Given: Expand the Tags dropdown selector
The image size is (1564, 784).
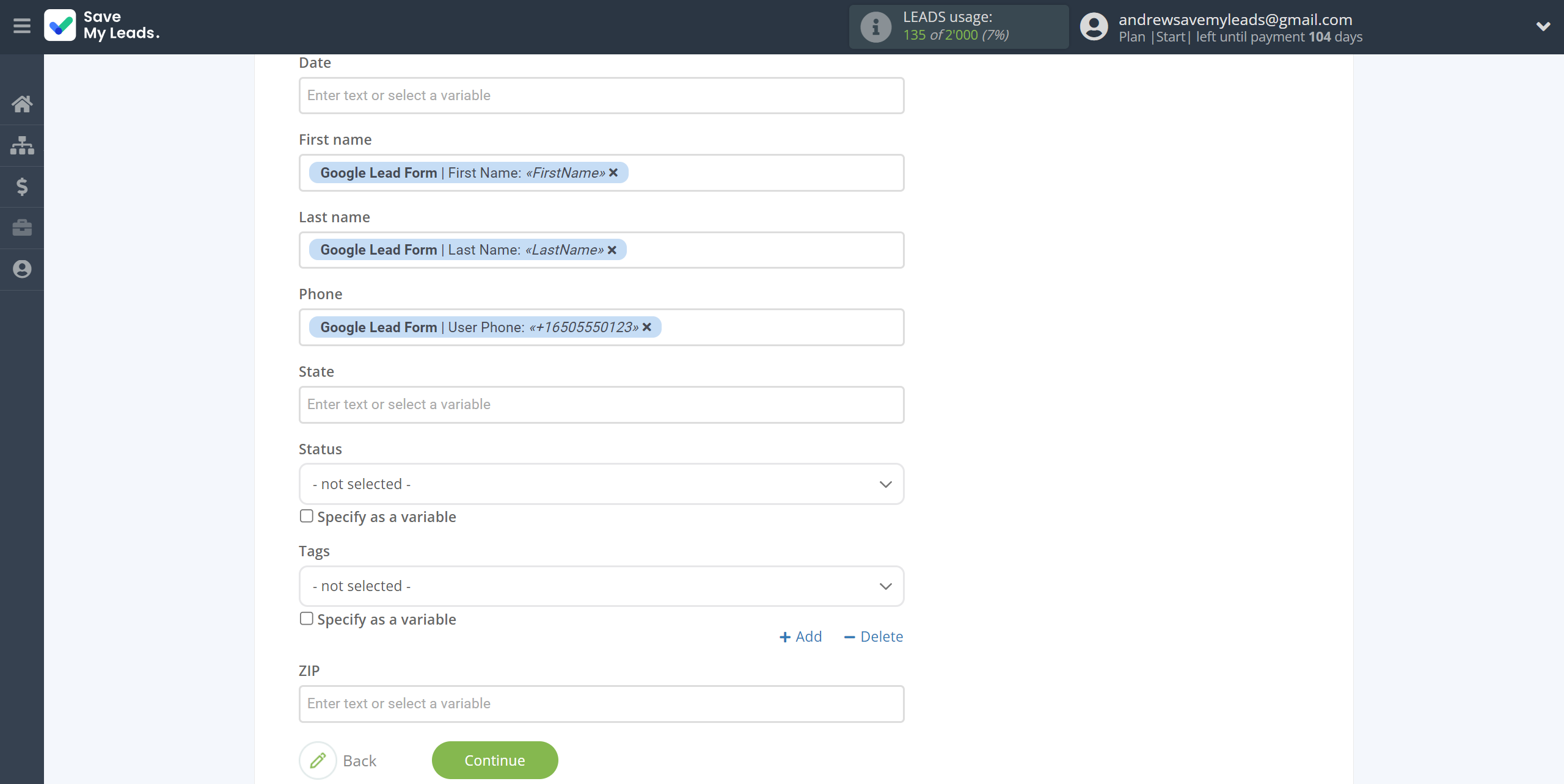Looking at the screenshot, I should click(601, 585).
